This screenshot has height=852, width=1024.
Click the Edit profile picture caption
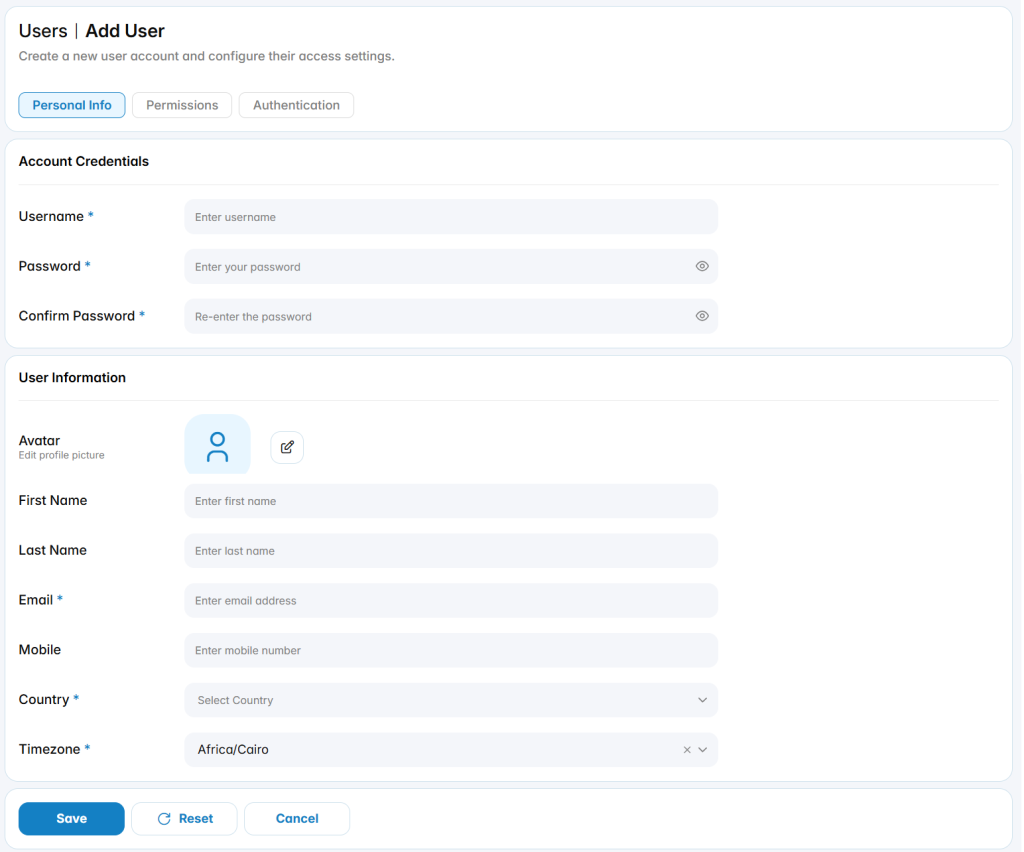click(x=61, y=456)
